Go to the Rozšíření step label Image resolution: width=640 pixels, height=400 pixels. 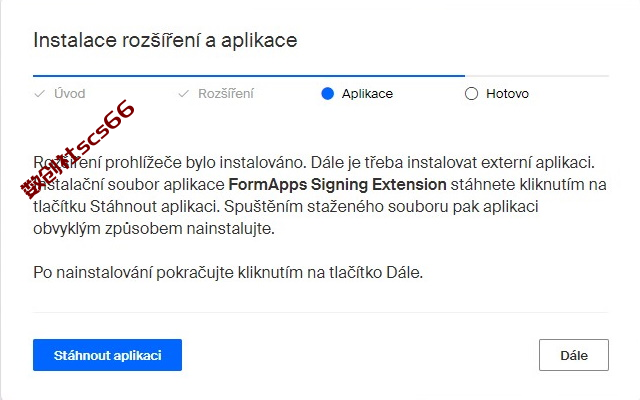(226, 93)
